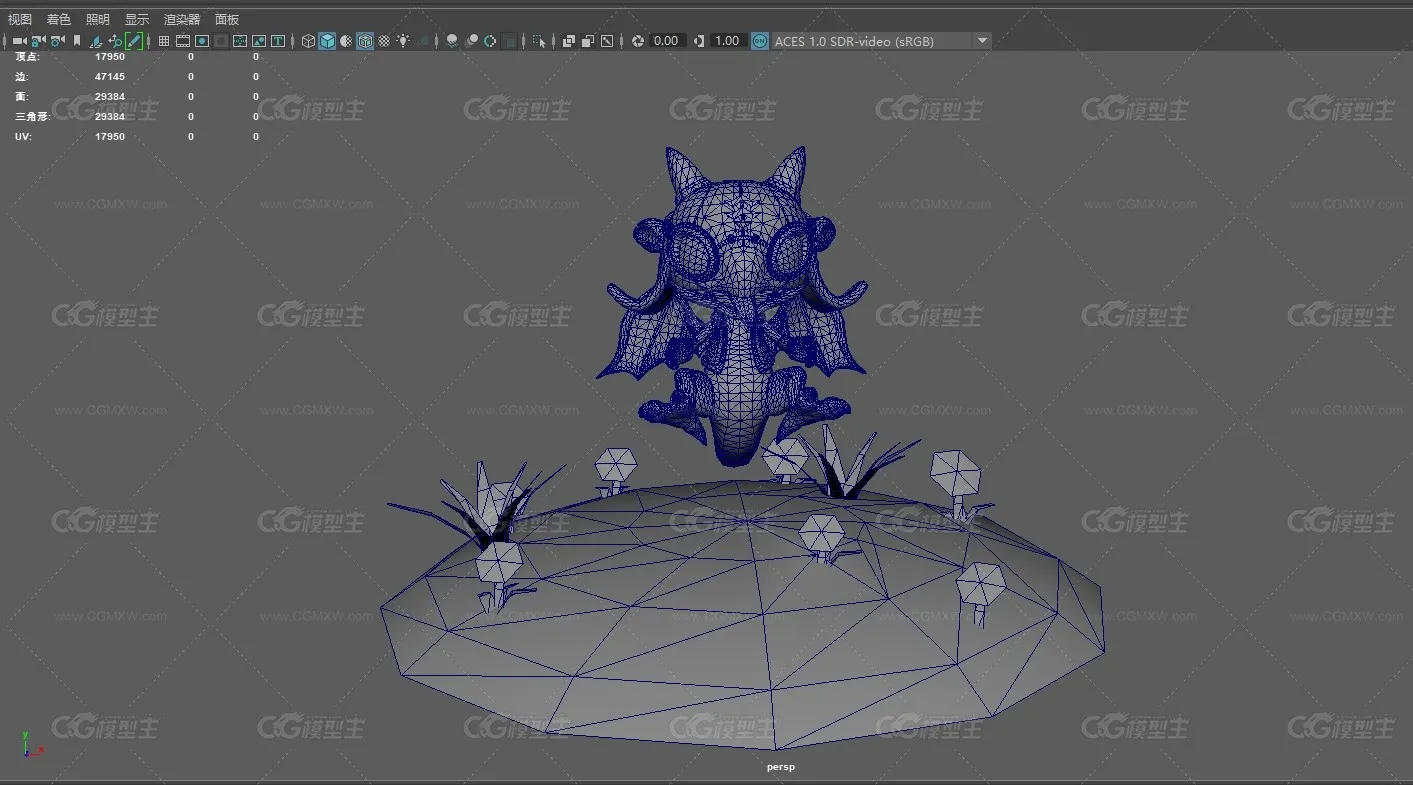Toggle the Gate Mask icon
The height and width of the screenshot is (785, 1413).
coord(221,41)
